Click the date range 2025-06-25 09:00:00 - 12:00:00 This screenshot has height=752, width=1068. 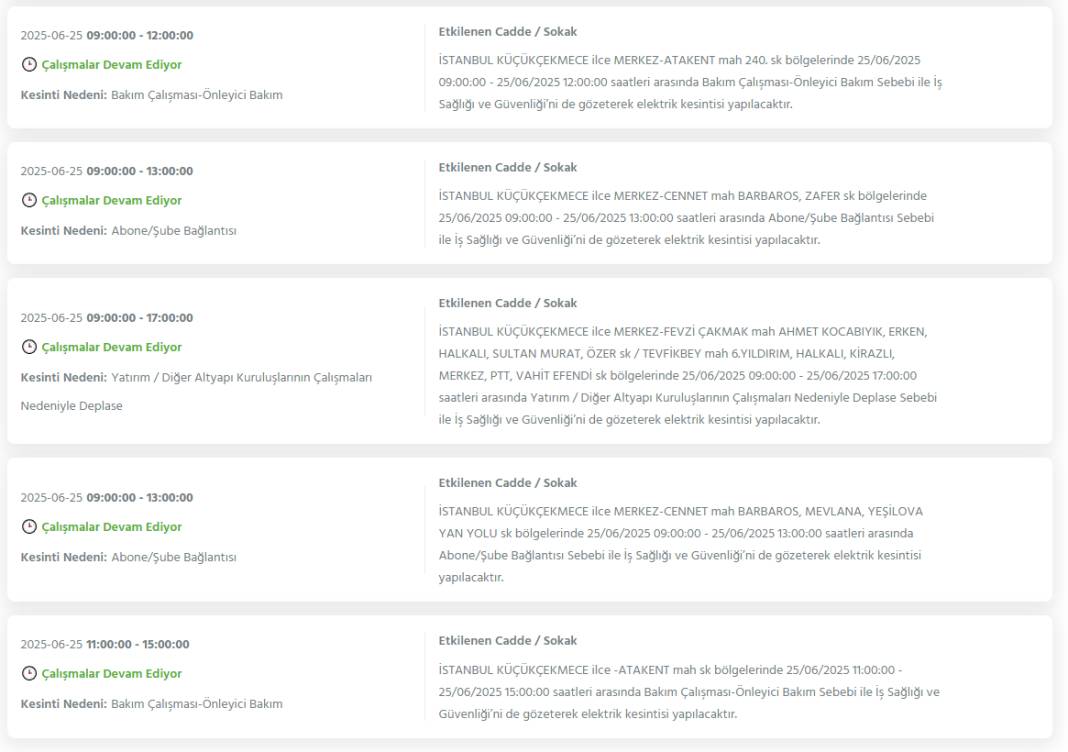tap(107, 35)
